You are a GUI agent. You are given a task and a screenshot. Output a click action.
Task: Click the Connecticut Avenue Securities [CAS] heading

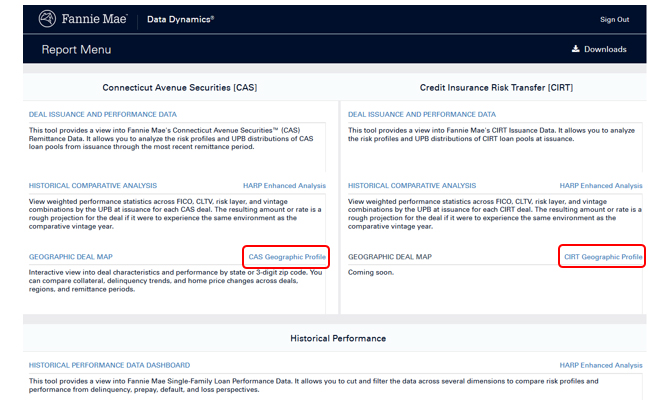click(180, 87)
